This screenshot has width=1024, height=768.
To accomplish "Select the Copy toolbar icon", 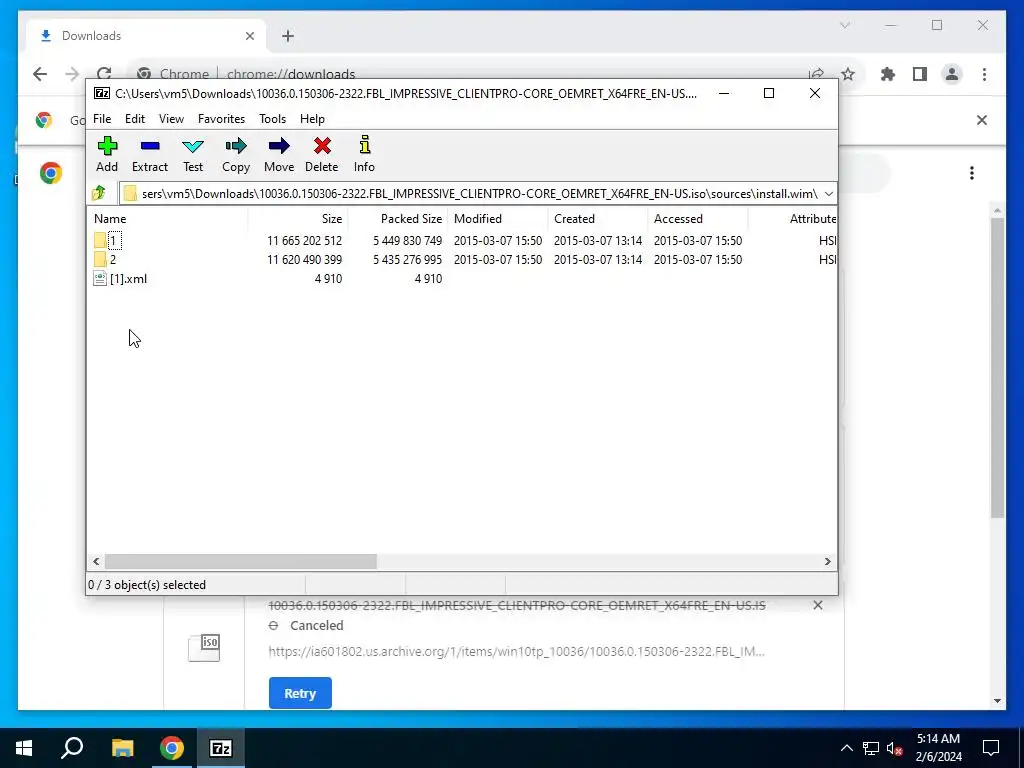I will pyautogui.click(x=236, y=154).
